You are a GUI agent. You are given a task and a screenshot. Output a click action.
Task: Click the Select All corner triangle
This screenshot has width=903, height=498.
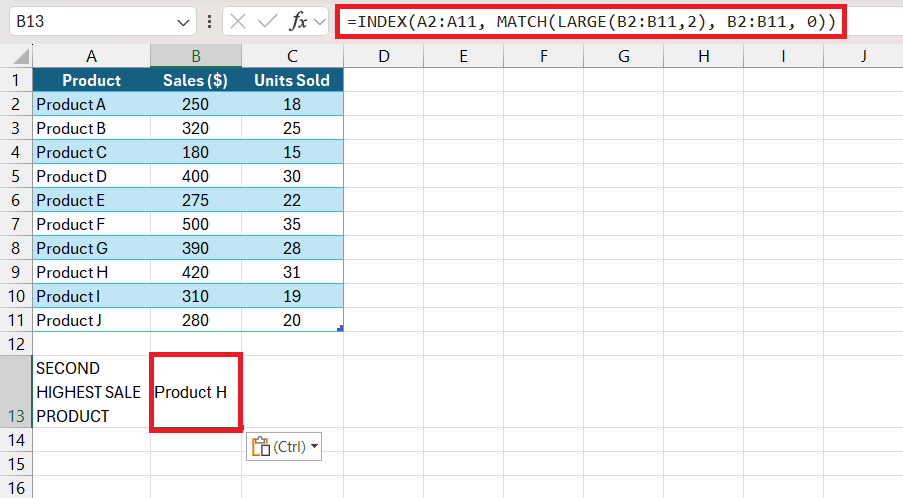(21, 56)
